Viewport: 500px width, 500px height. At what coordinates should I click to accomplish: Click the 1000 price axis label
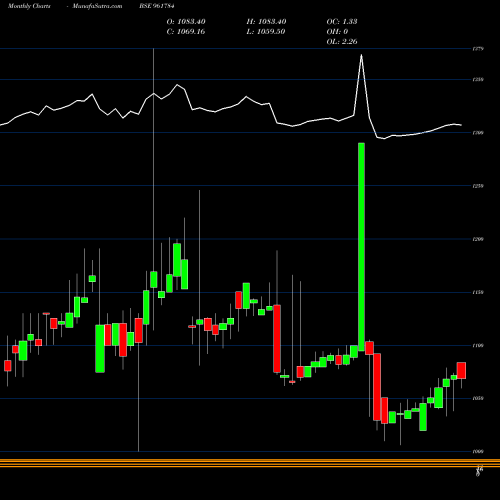click(x=478, y=452)
